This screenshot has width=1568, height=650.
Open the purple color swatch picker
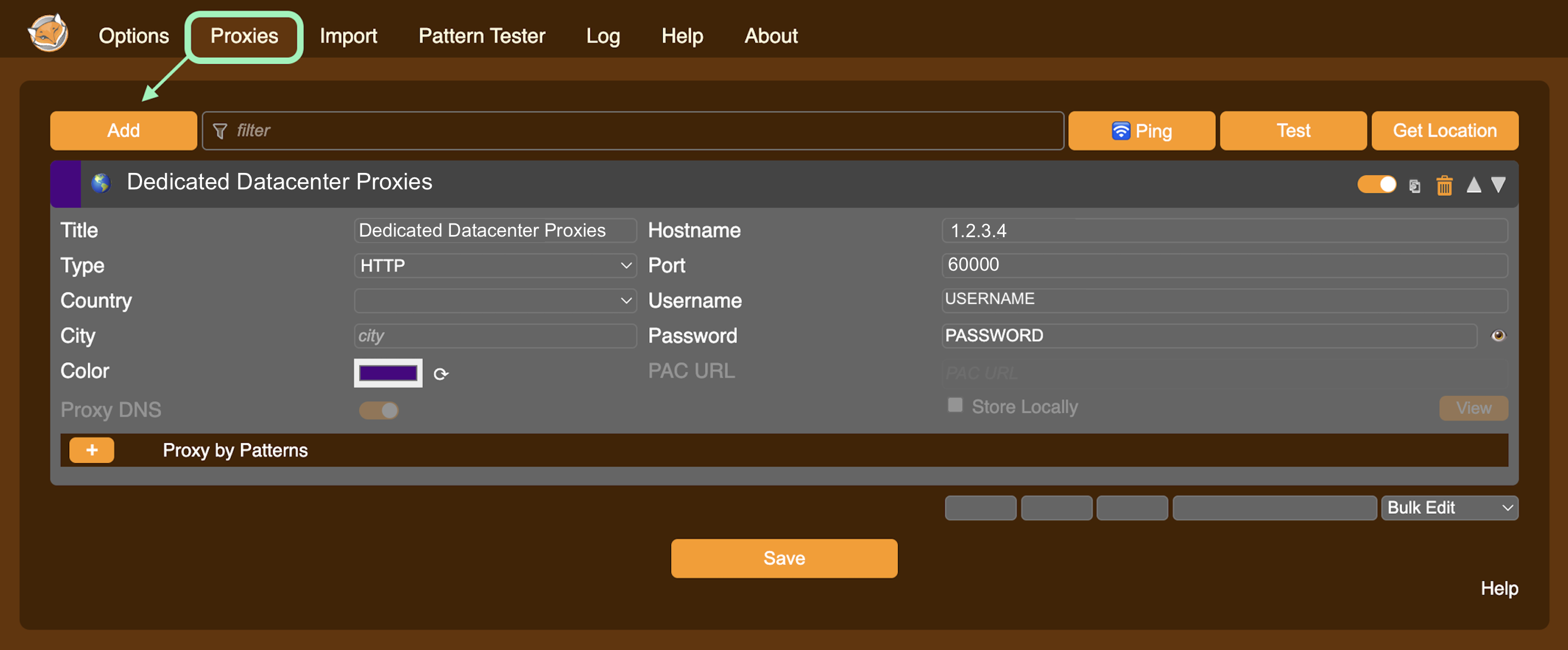coord(388,373)
